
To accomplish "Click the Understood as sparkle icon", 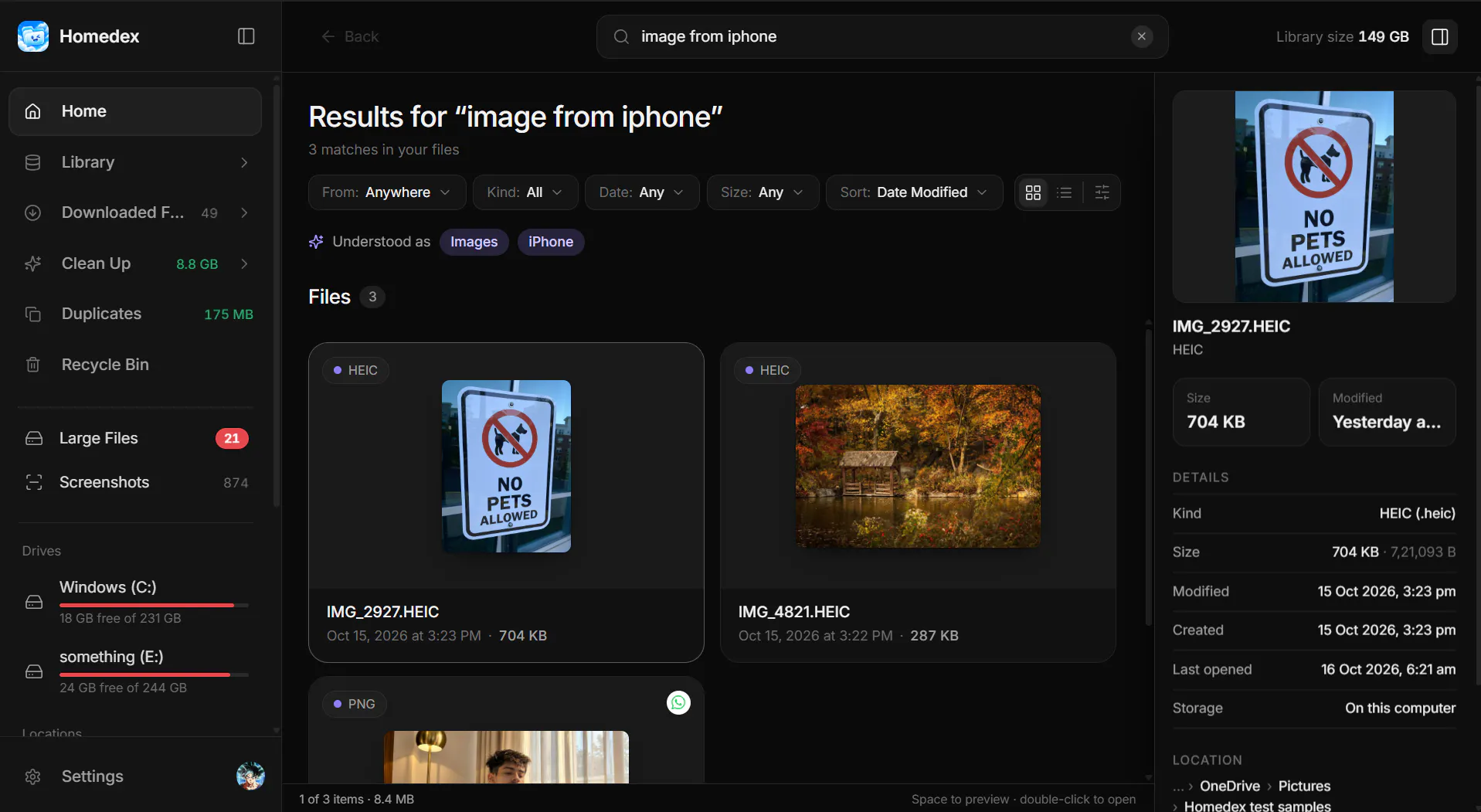I will click(316, 242).
